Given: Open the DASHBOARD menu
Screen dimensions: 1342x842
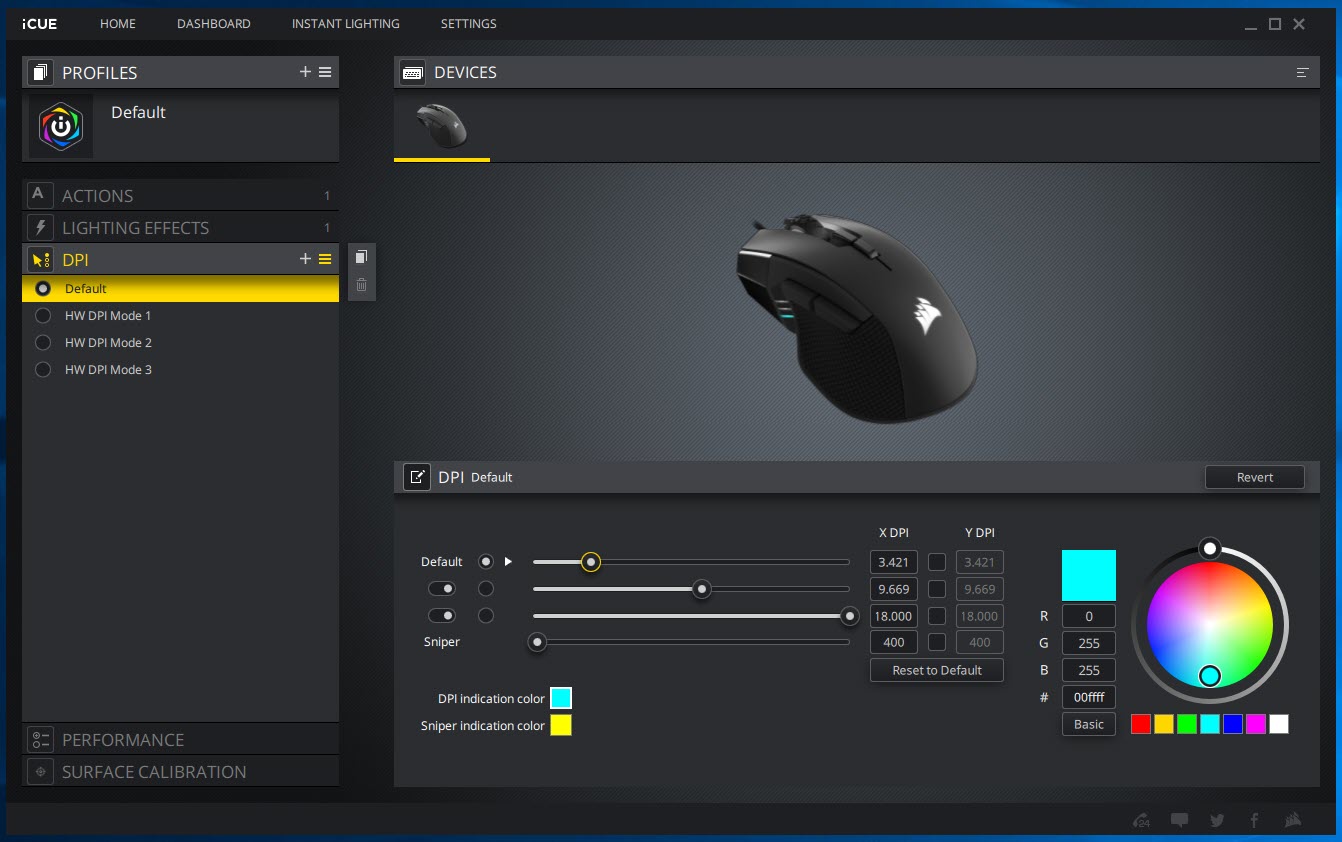Looking at the screenshot, I should pos(214,24).
